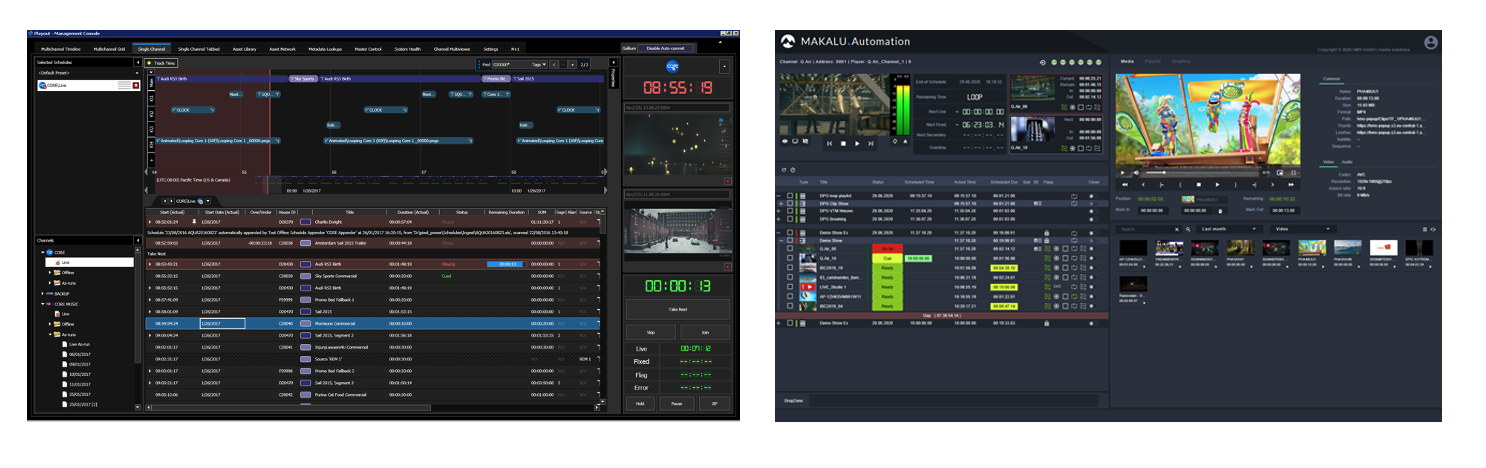
Task: Click the Title column header in schedule grid
Action: (x=350, y=211)
